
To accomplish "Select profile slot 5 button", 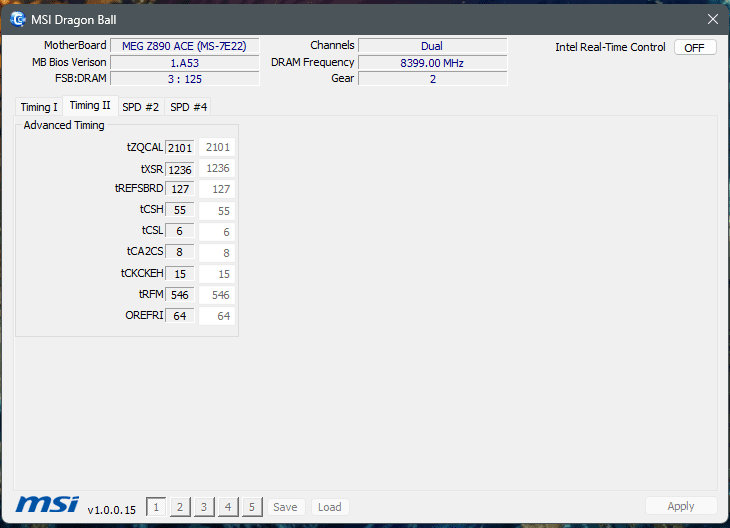I will point(252,507).
